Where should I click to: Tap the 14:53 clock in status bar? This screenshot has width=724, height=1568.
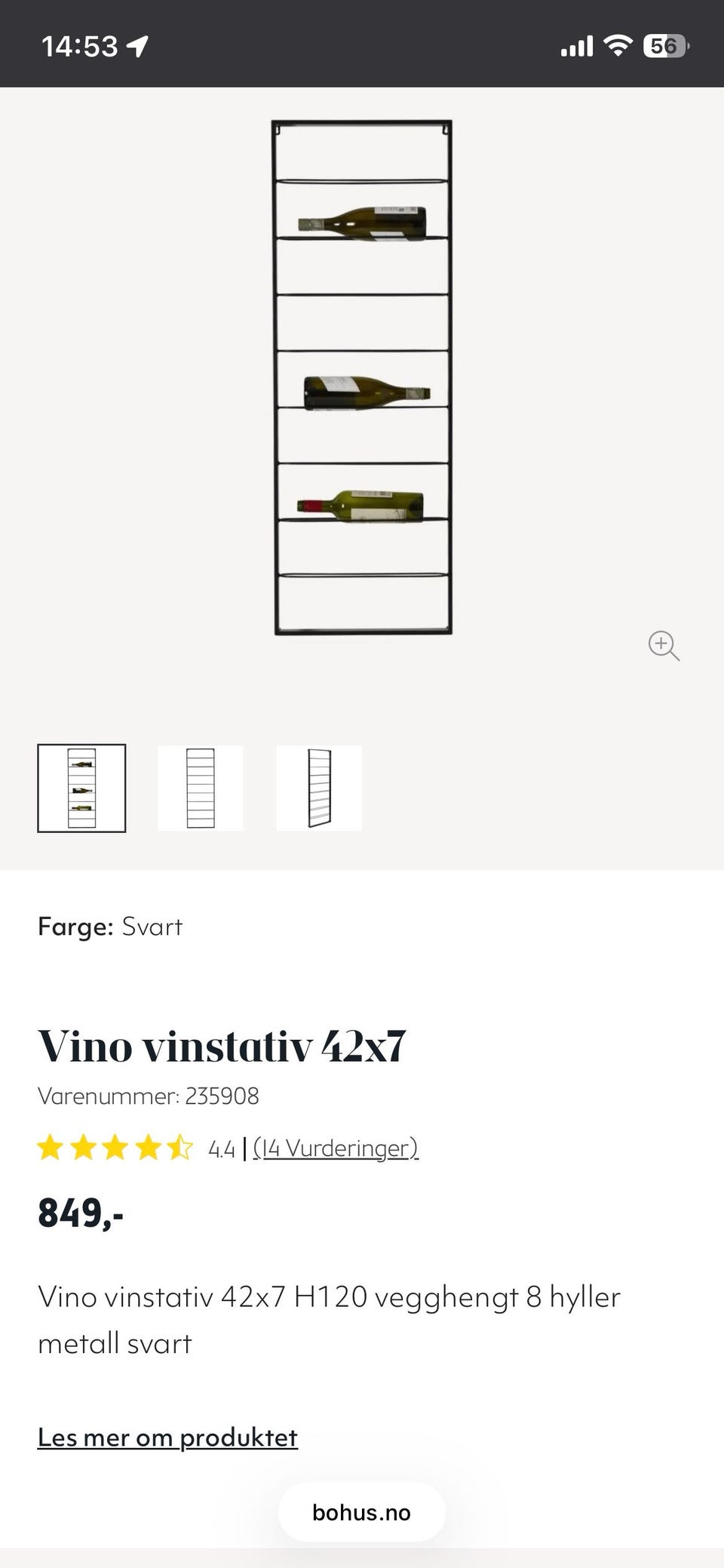80,47
